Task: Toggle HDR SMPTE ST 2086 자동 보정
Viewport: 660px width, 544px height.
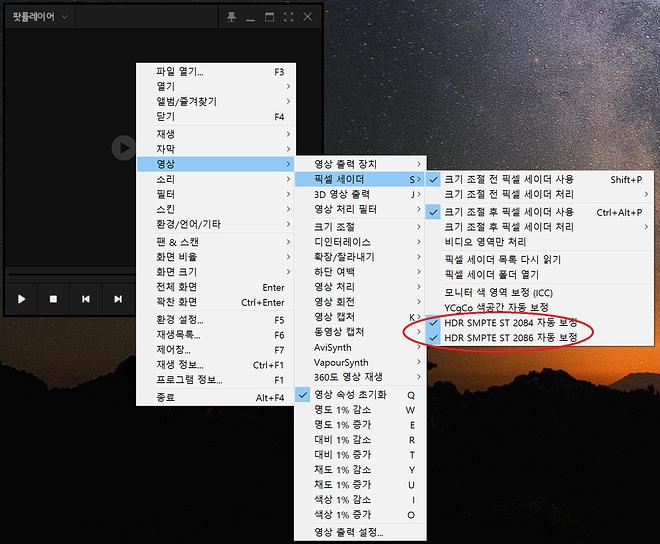Action: [540, 338]
